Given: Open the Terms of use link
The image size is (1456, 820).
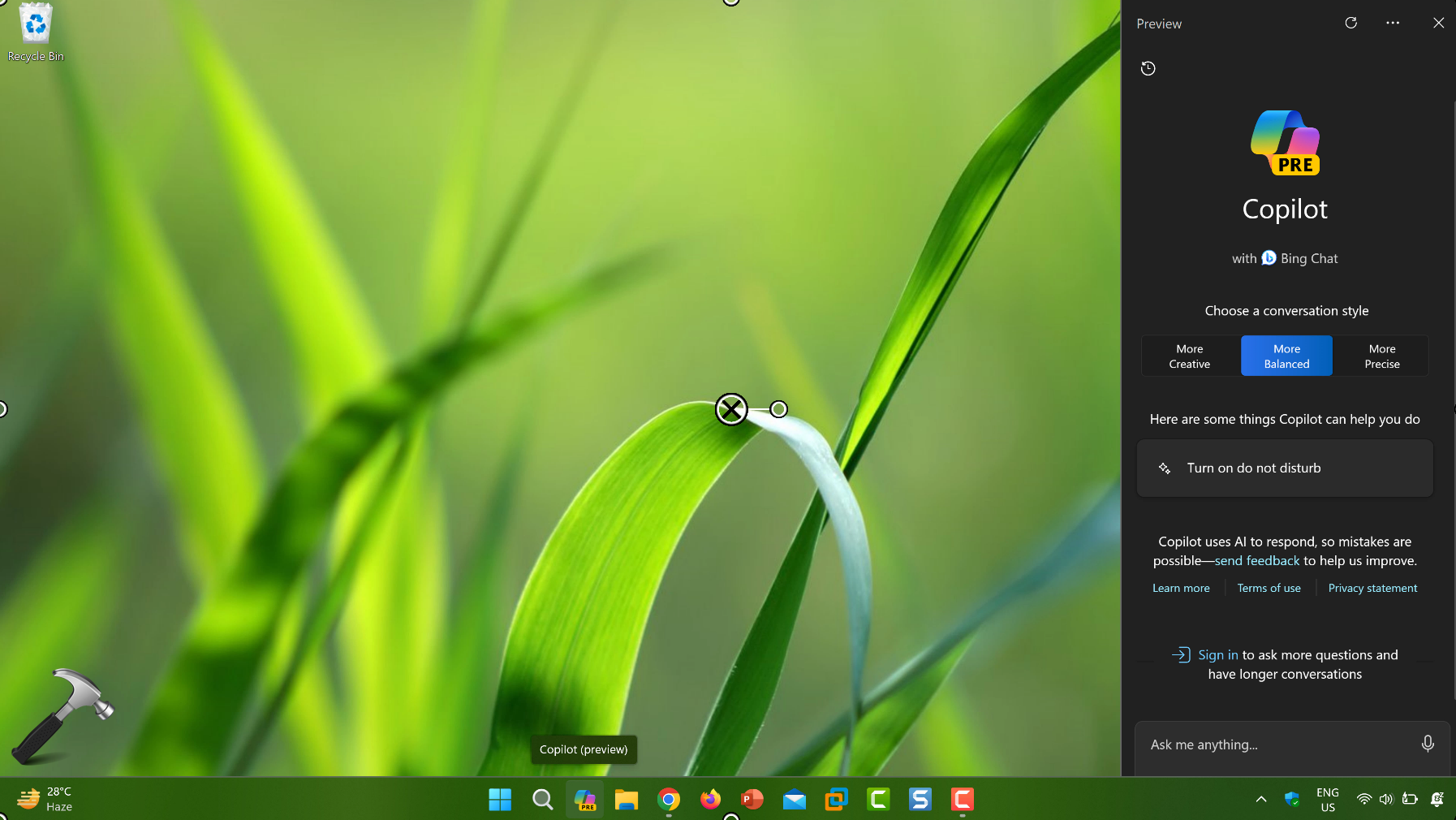Looking at the screenshot, I should [x=1269, y=589].
